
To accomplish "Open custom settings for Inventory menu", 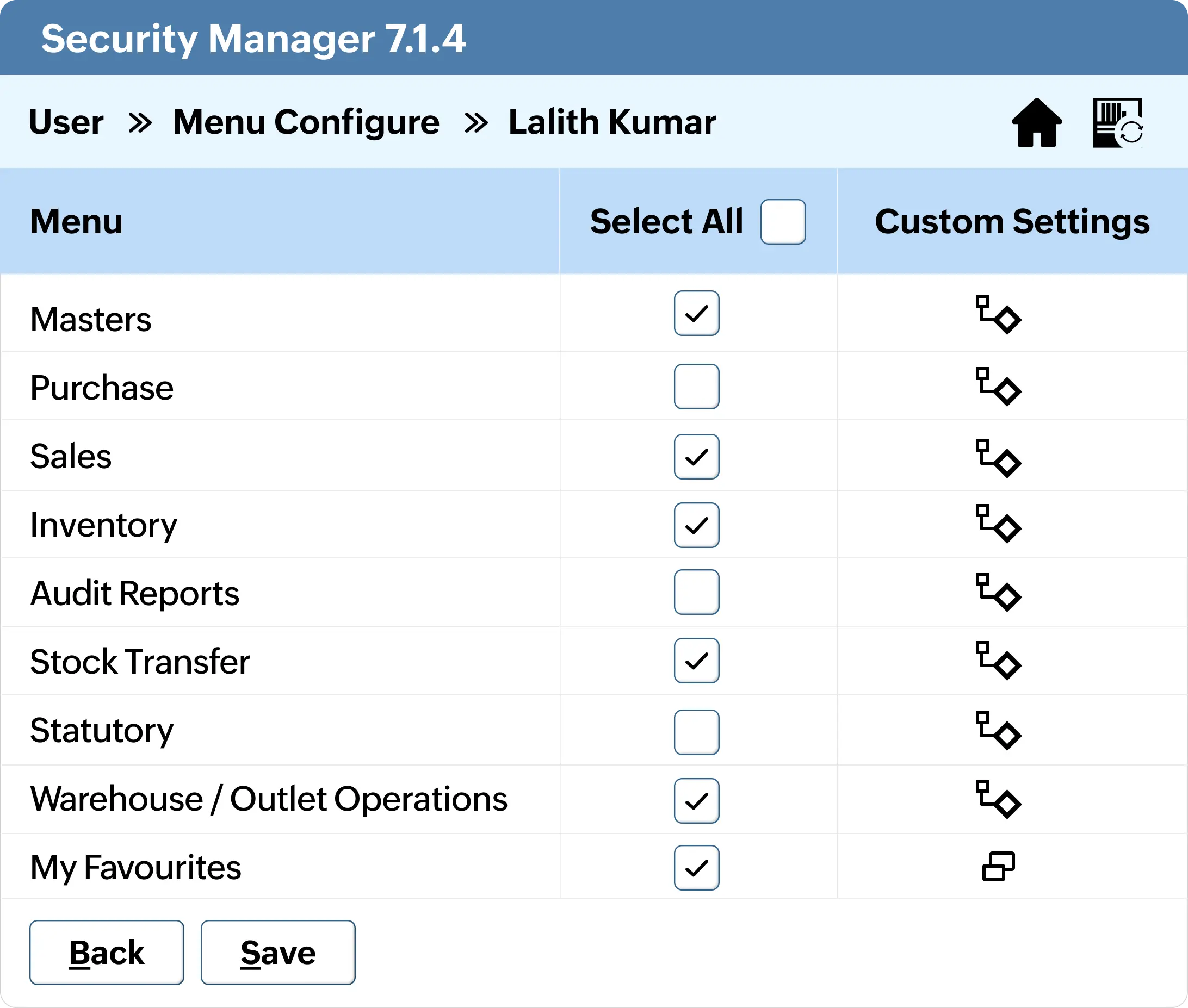I will tap(999, 525).
